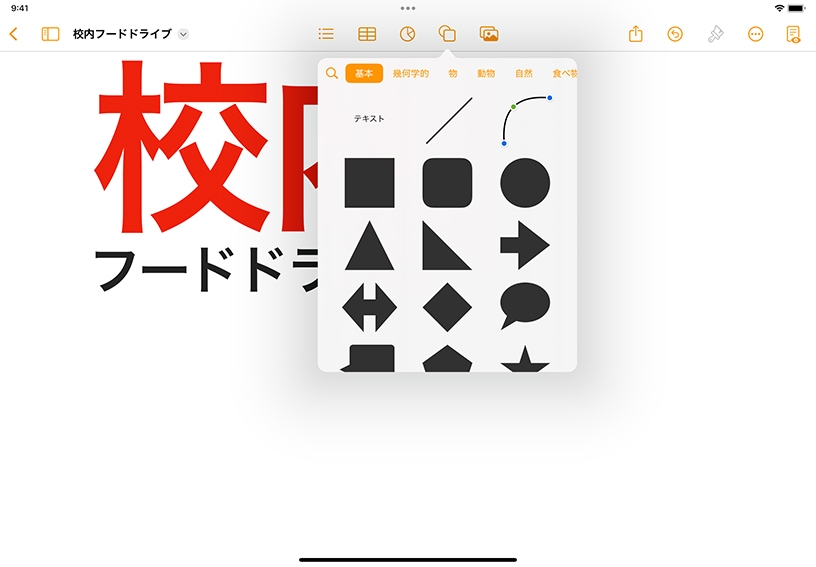816x567 pixels.
Task: Toggle the sidebar view options icon
Action: [x=50, y=34]
